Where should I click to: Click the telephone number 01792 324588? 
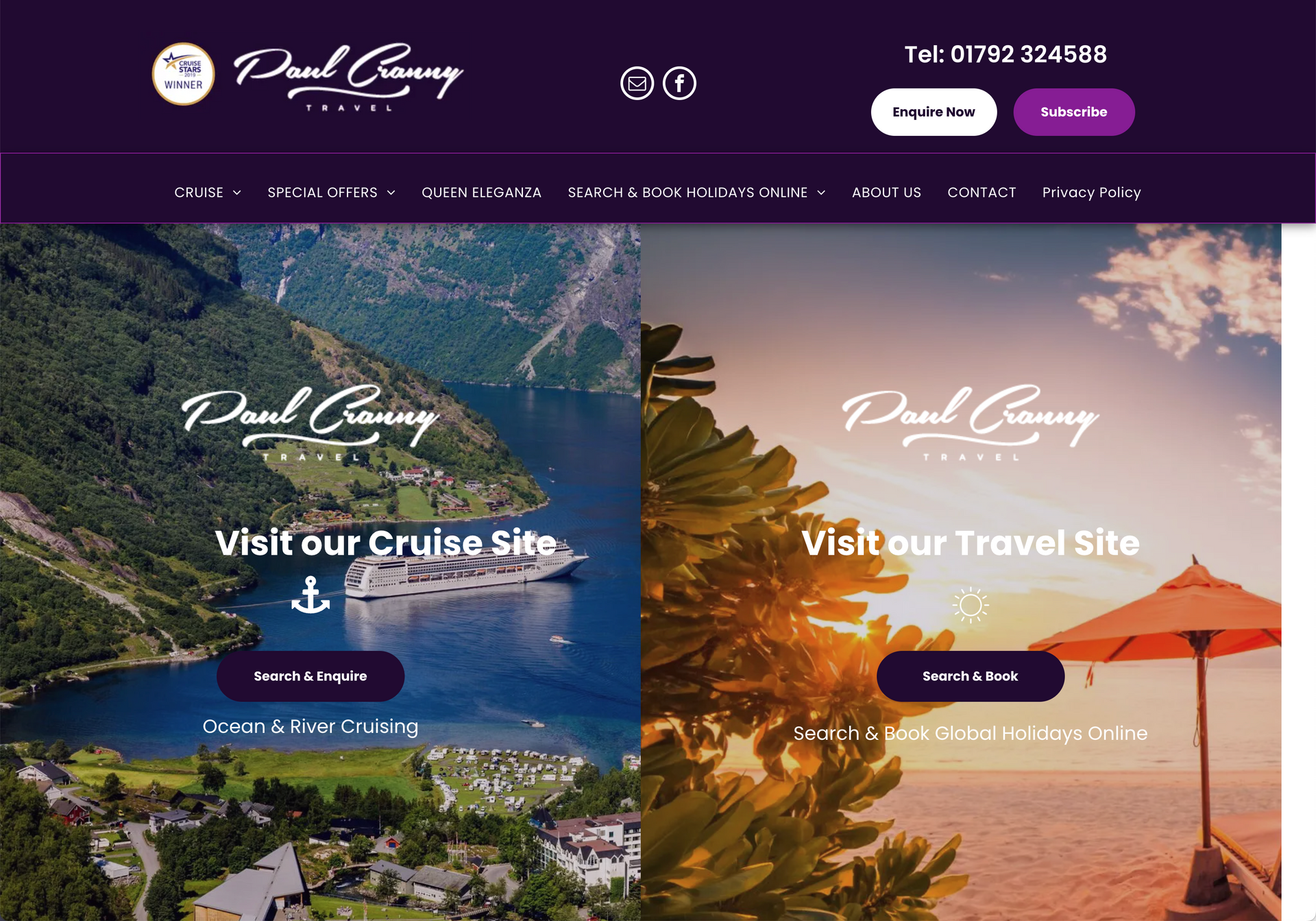pyautogui.click(x=1028, y=54)
